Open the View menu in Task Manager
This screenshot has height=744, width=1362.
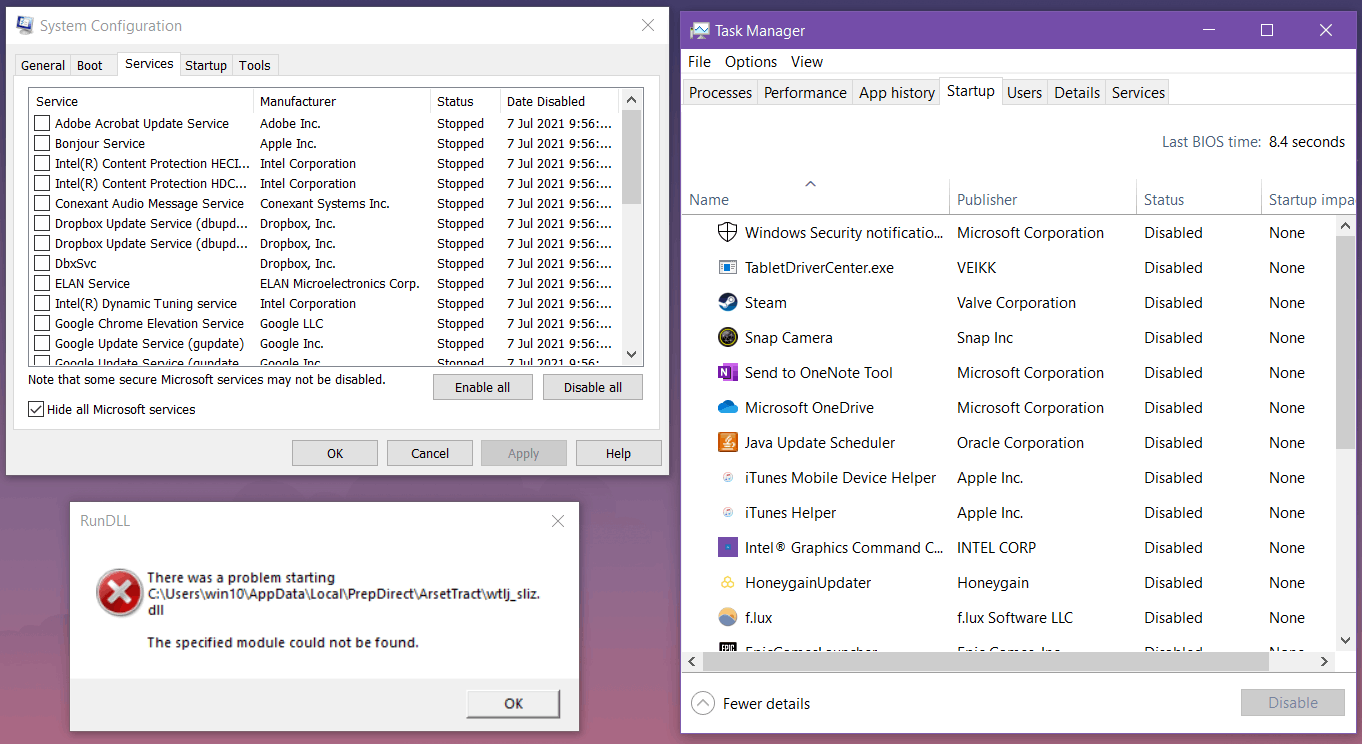(807, 62)
